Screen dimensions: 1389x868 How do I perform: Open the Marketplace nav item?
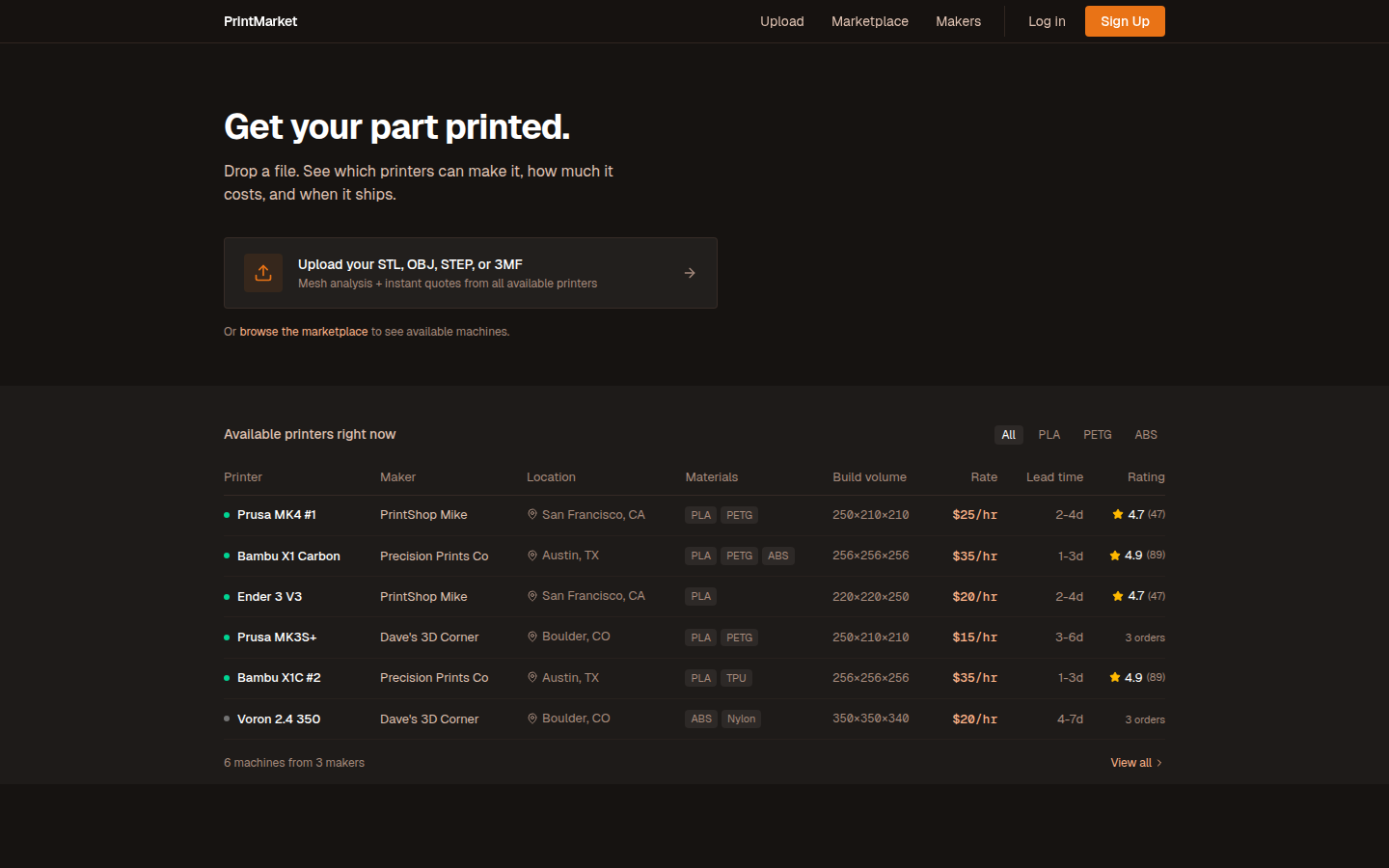869,21
